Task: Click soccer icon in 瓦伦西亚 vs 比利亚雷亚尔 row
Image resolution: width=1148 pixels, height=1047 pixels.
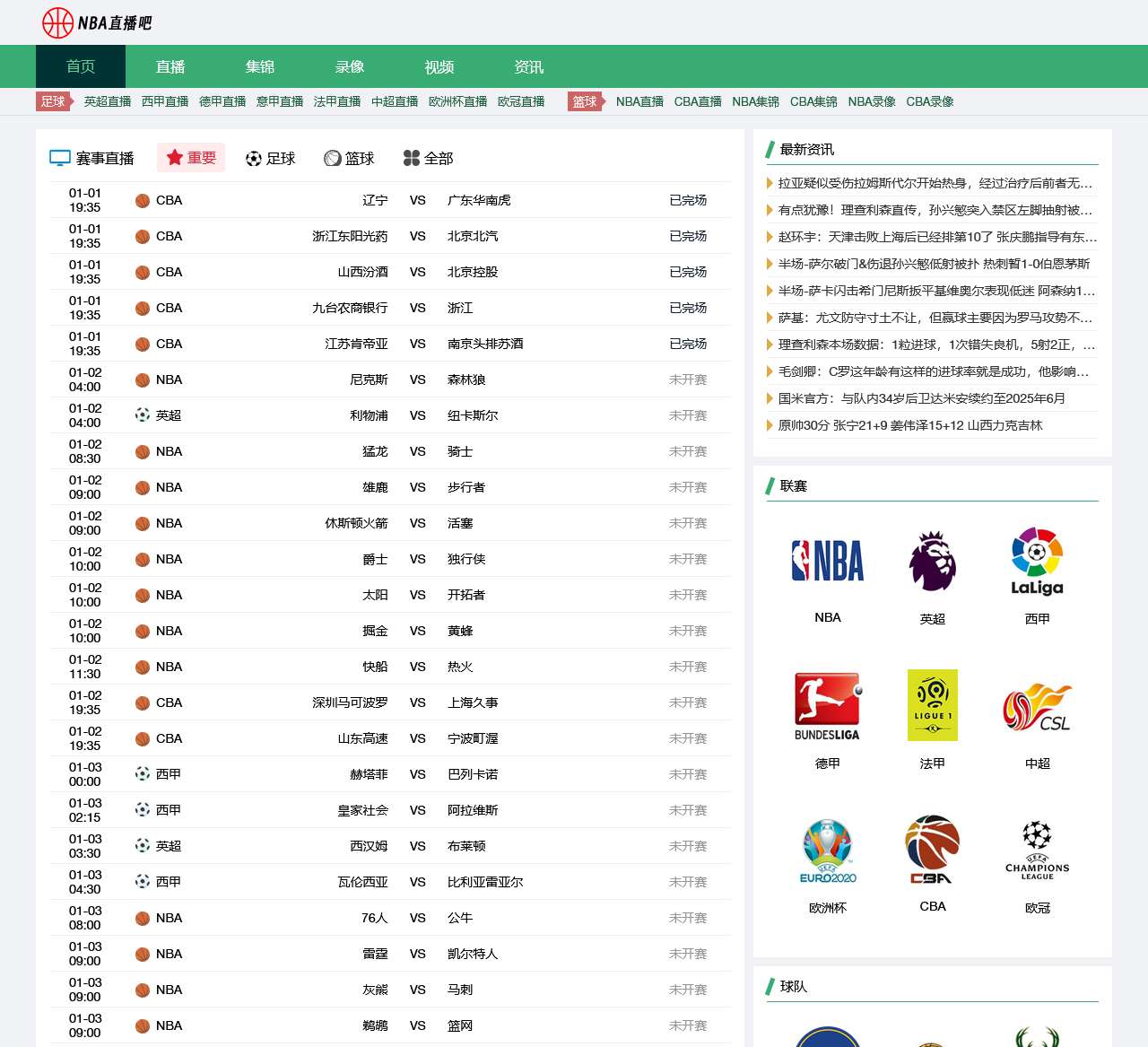Action: coord(143,882)
